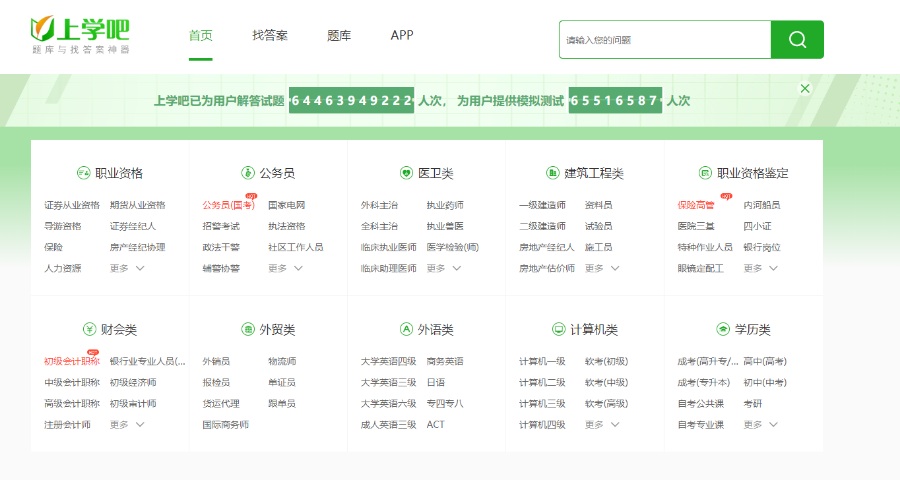Expand 更多 under 职业资格鉴定
The image size is (900, 480).
tap(761, 268)
